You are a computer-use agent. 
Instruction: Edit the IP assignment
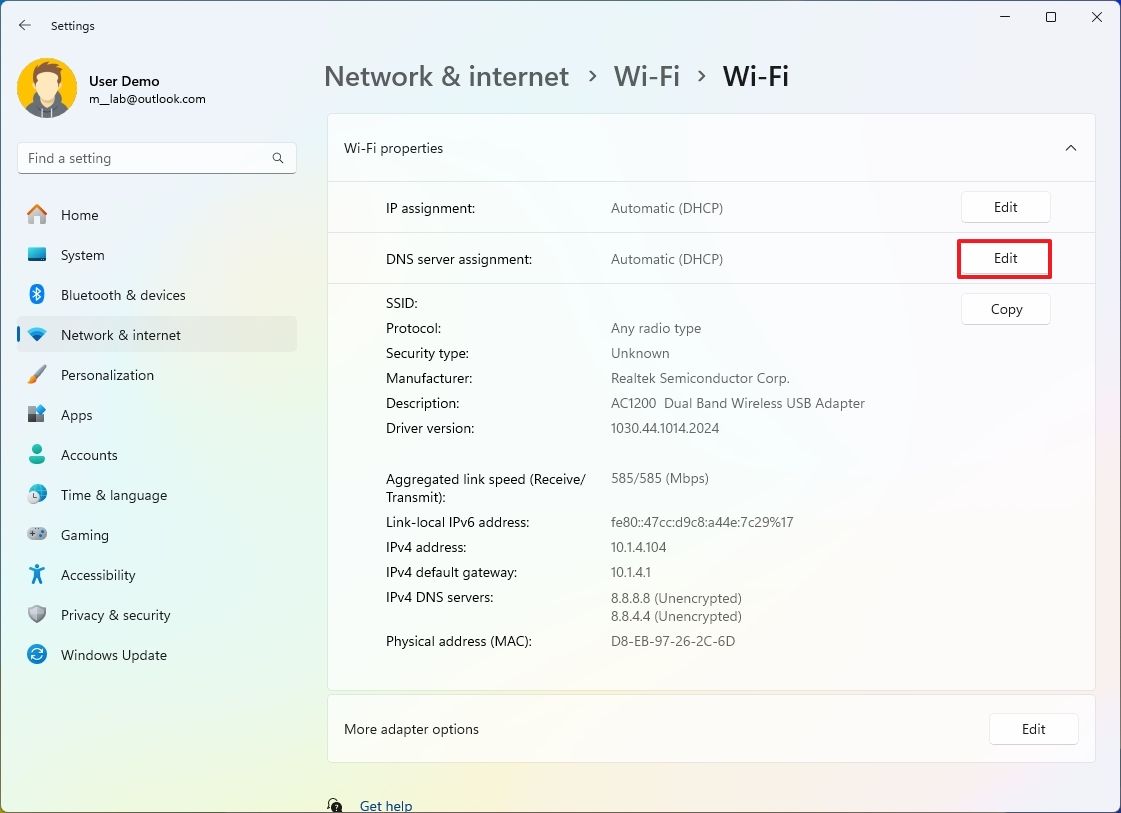1005,207
